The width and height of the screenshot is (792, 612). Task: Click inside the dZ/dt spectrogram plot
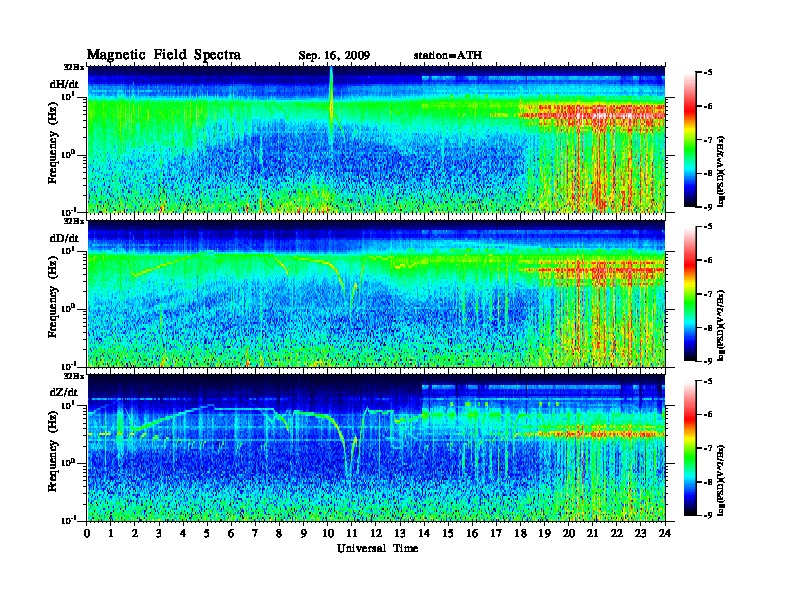[x=376, y=448]
